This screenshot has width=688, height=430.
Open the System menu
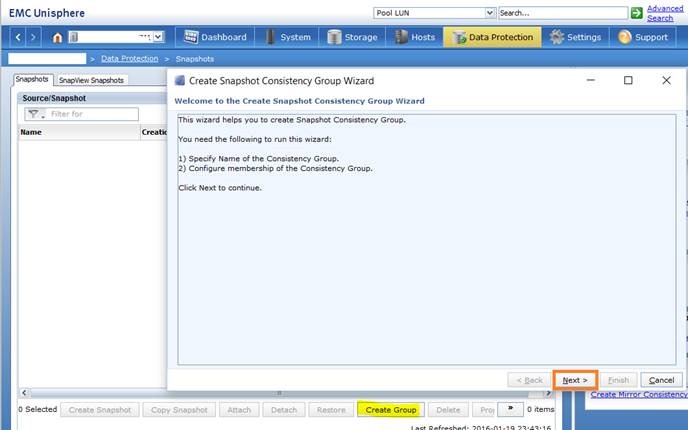287,37
